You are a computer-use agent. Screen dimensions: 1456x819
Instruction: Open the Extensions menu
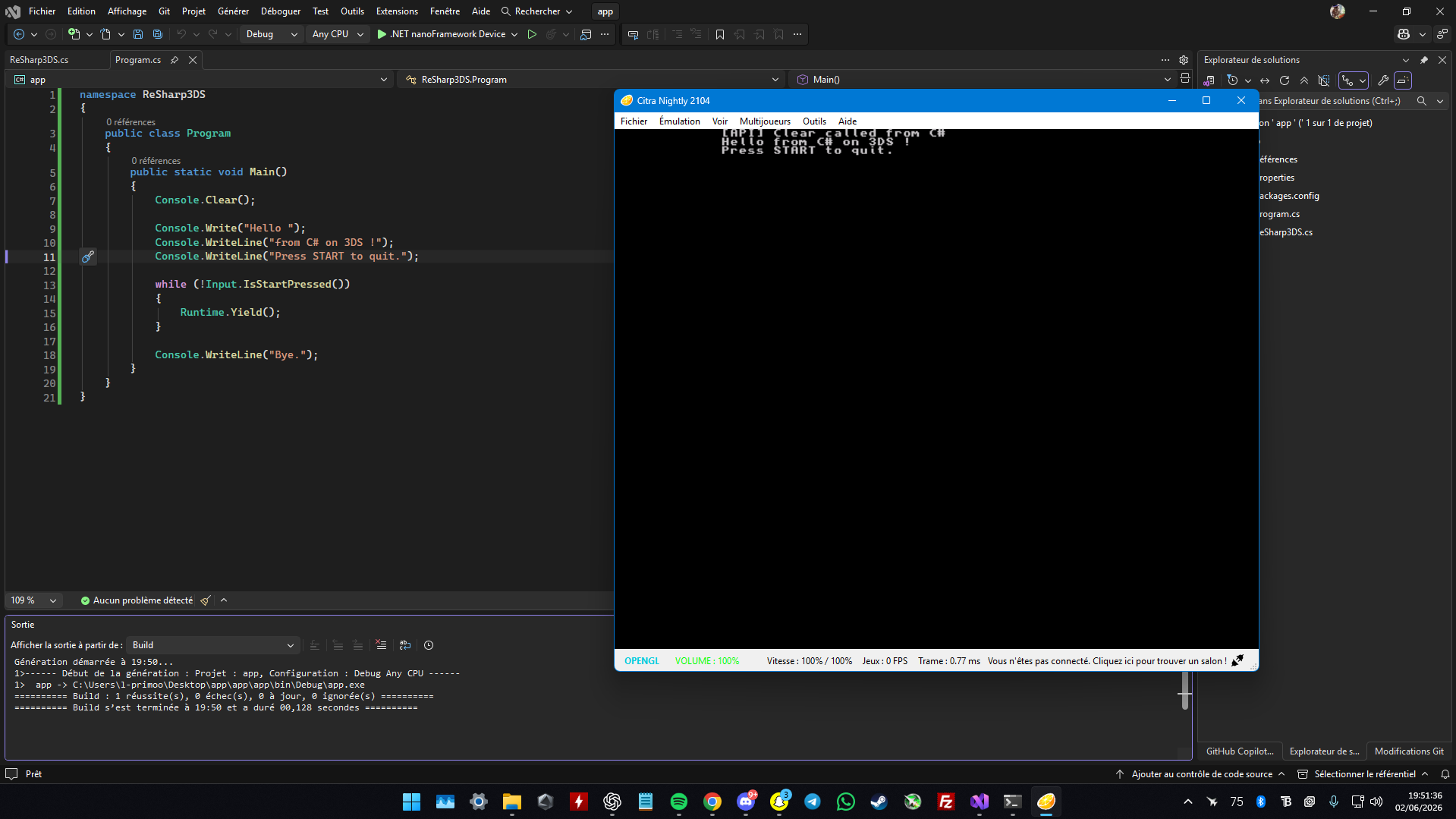(397, 11)
